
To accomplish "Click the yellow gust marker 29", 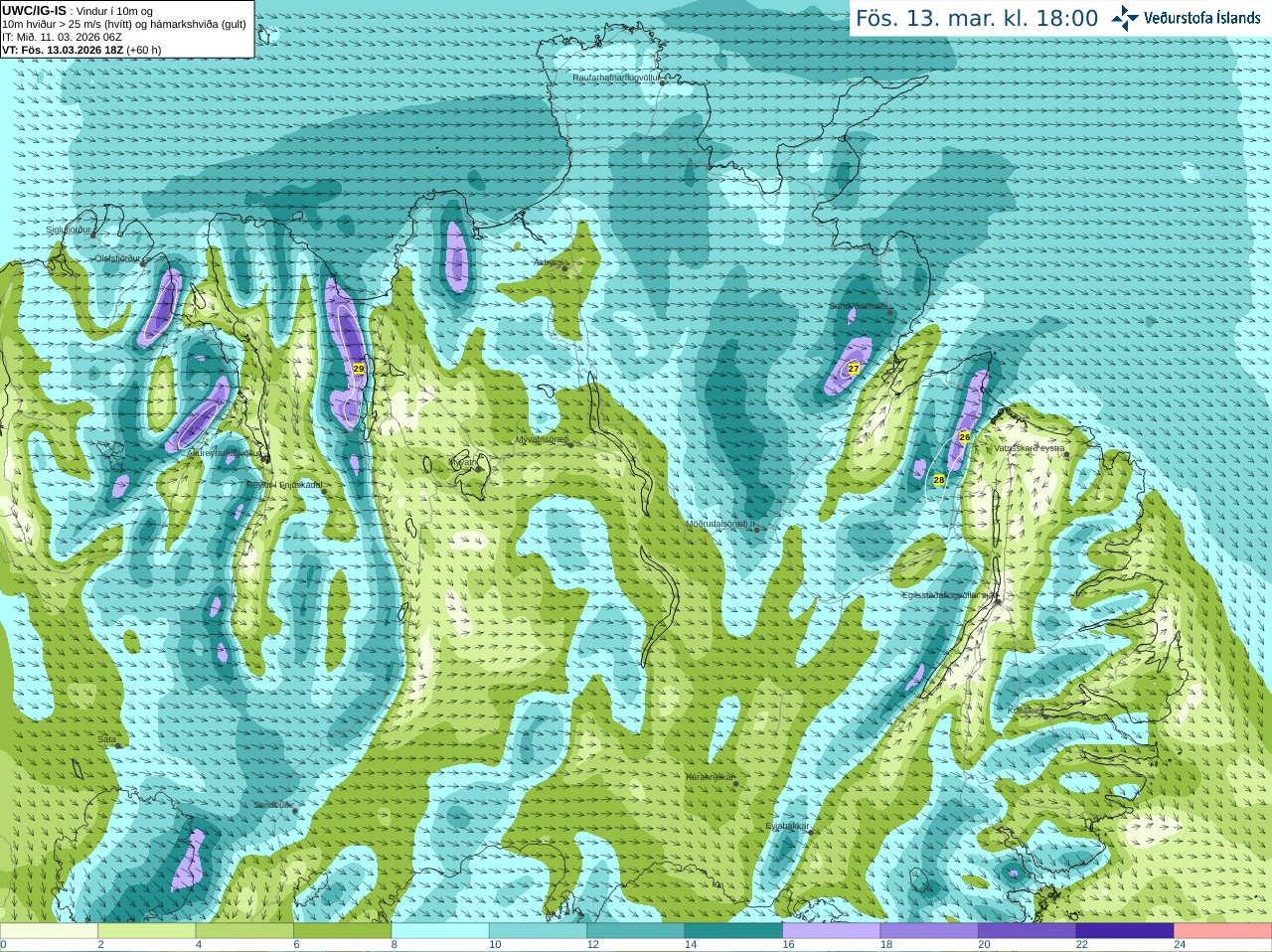I will click(x=359, y=369).
